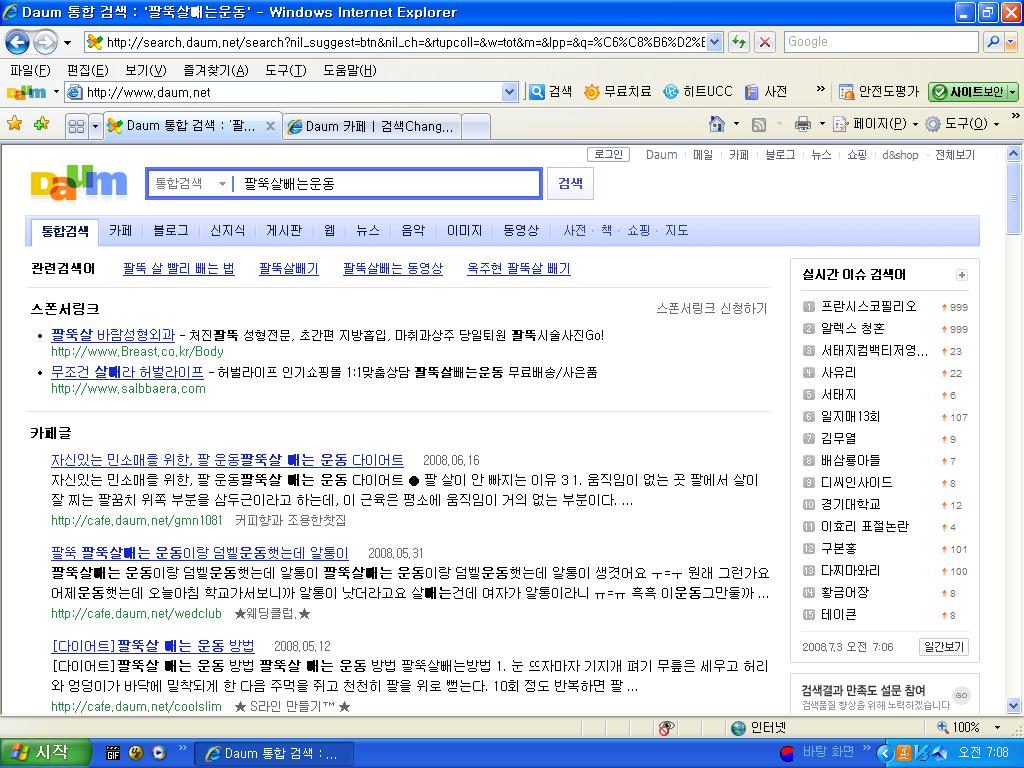Screen dimensions: 1024x768
Task: Click trending term 프란시스코필리오
Action: (x=869, y=306)
